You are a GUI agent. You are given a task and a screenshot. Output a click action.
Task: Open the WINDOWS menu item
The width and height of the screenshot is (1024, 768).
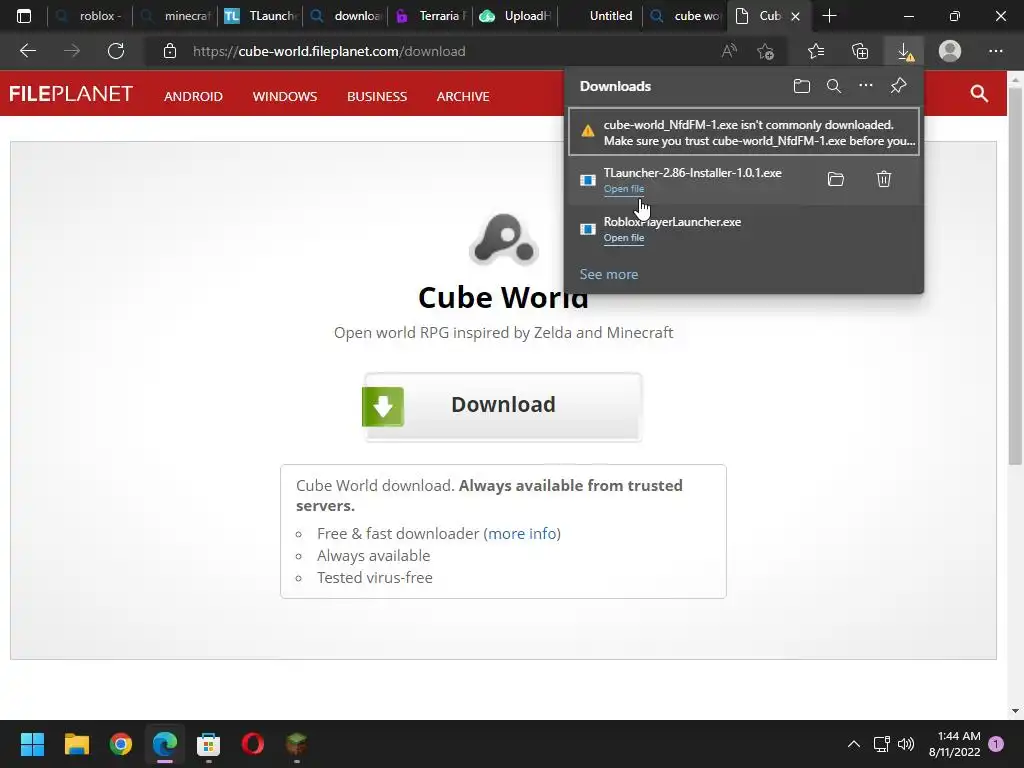(285, 97)
